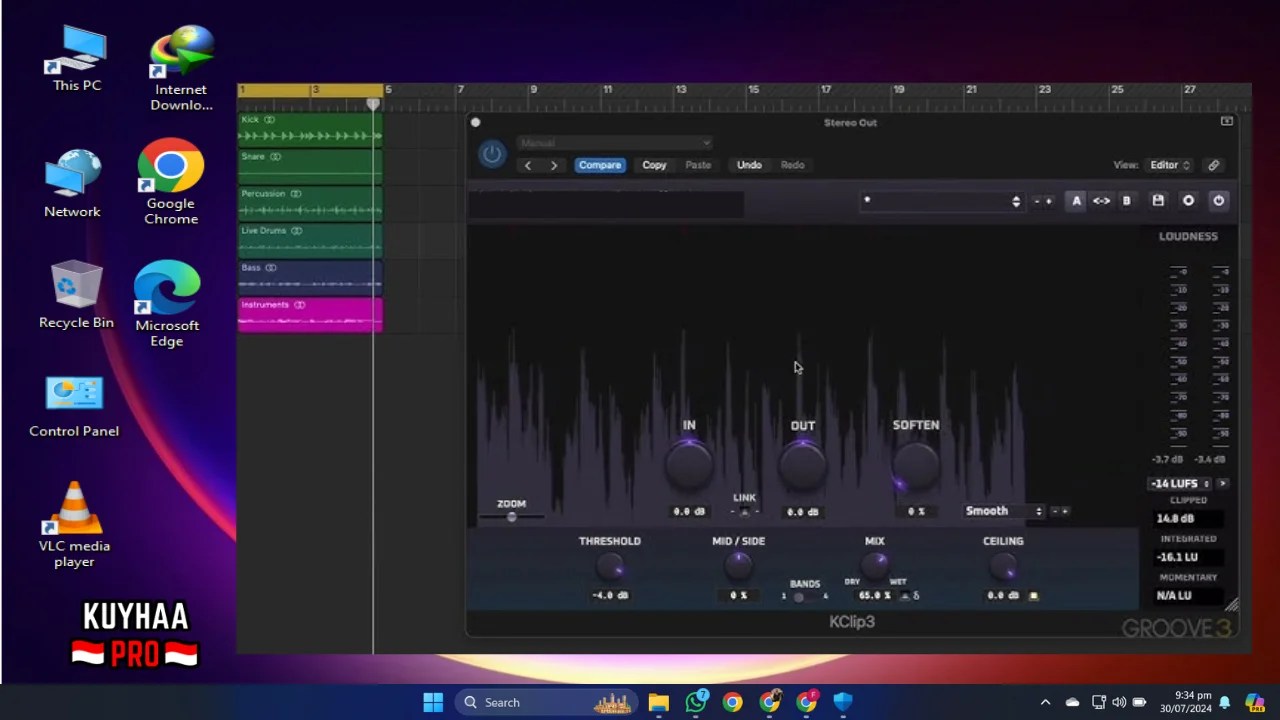Click the arrow button right of -14 LUFS
Screen dimensions: 1280x720
pyautogui.click(x=1223, y=484)
